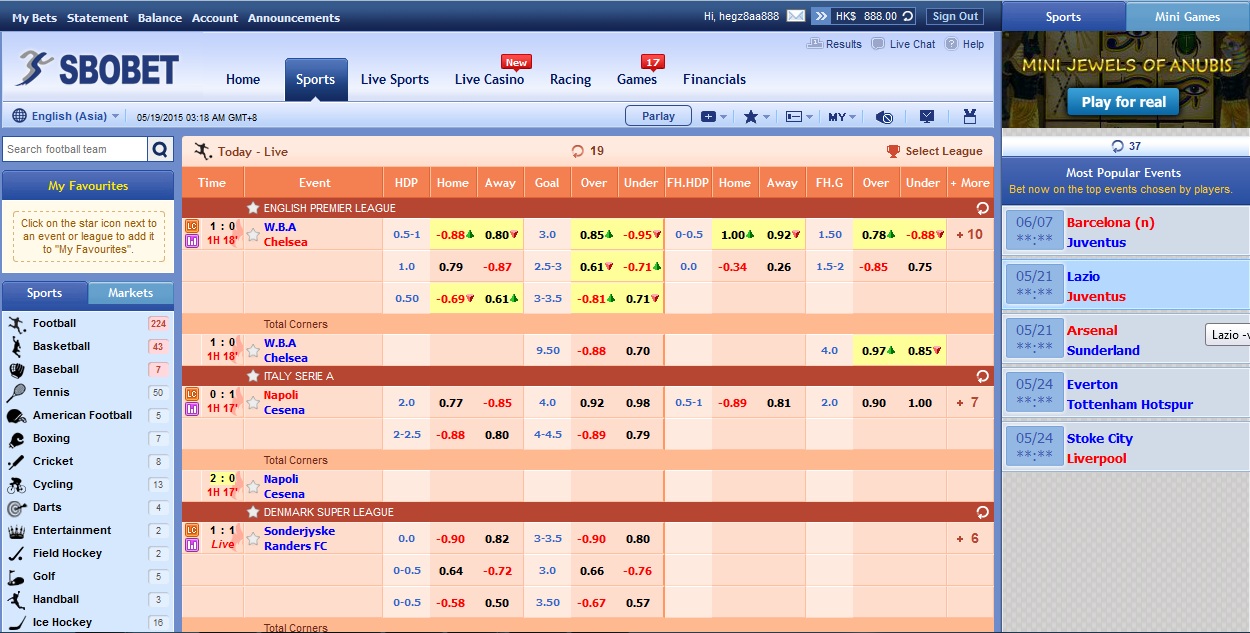
Task: Expand + 6 more markets for Sonderjyske match
Action: 968,539
